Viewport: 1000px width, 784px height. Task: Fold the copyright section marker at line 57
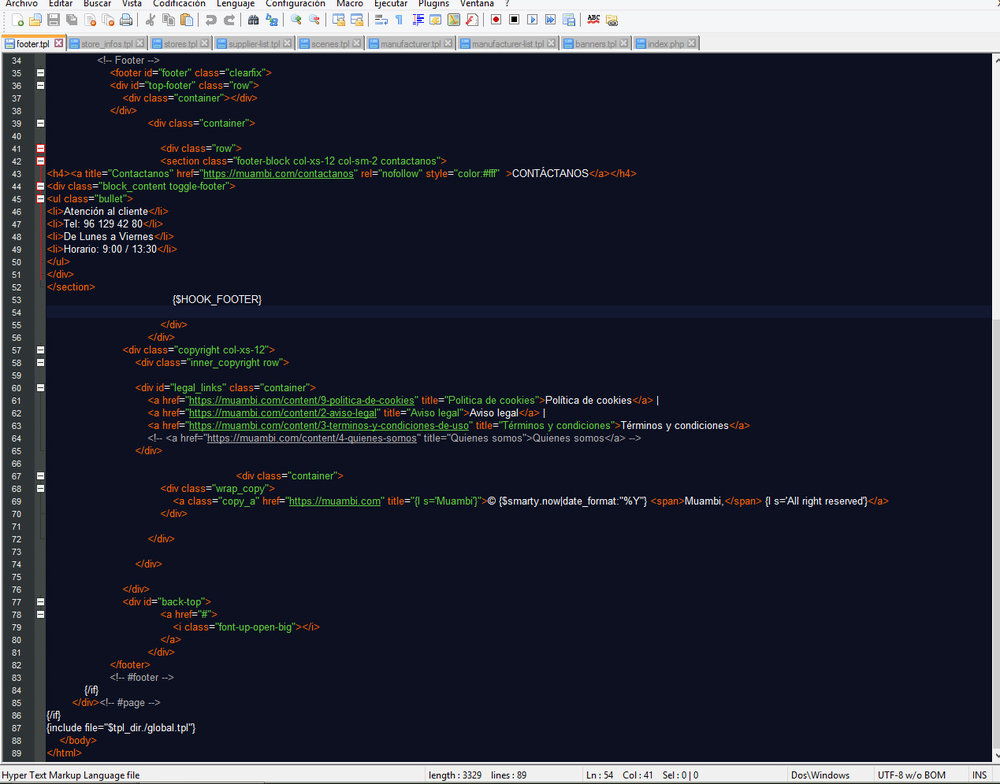40,350
